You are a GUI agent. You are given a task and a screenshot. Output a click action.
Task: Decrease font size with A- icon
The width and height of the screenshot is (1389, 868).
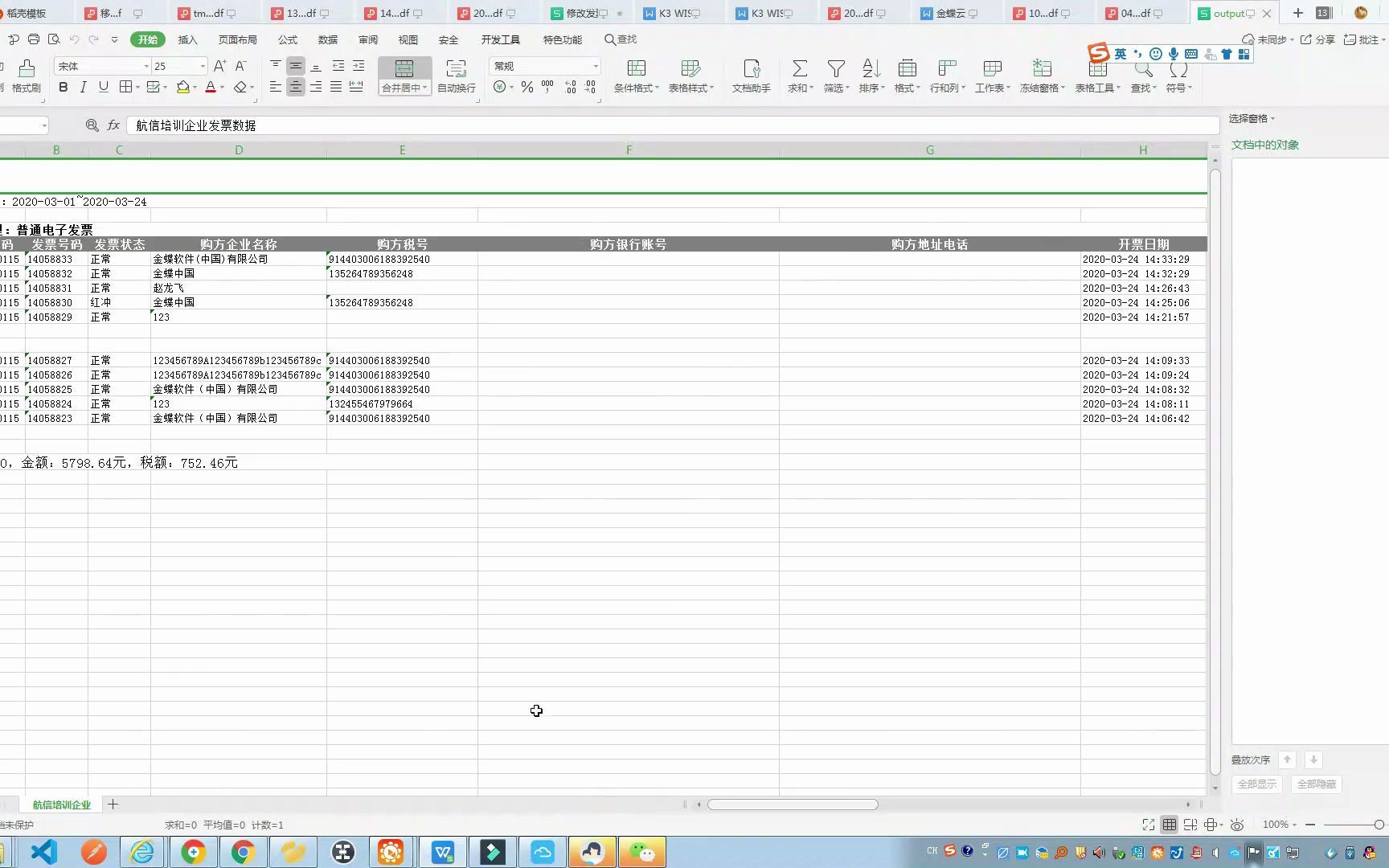240,66
